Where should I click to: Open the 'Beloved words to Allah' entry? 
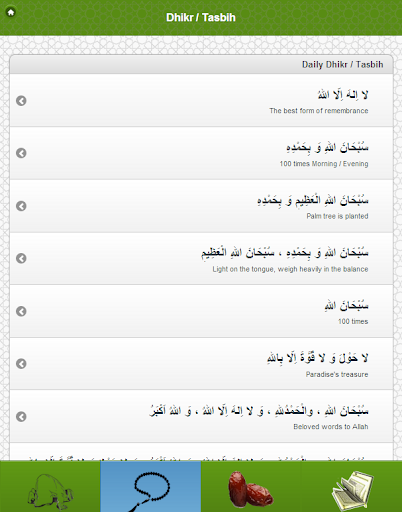tap(201, 416)
